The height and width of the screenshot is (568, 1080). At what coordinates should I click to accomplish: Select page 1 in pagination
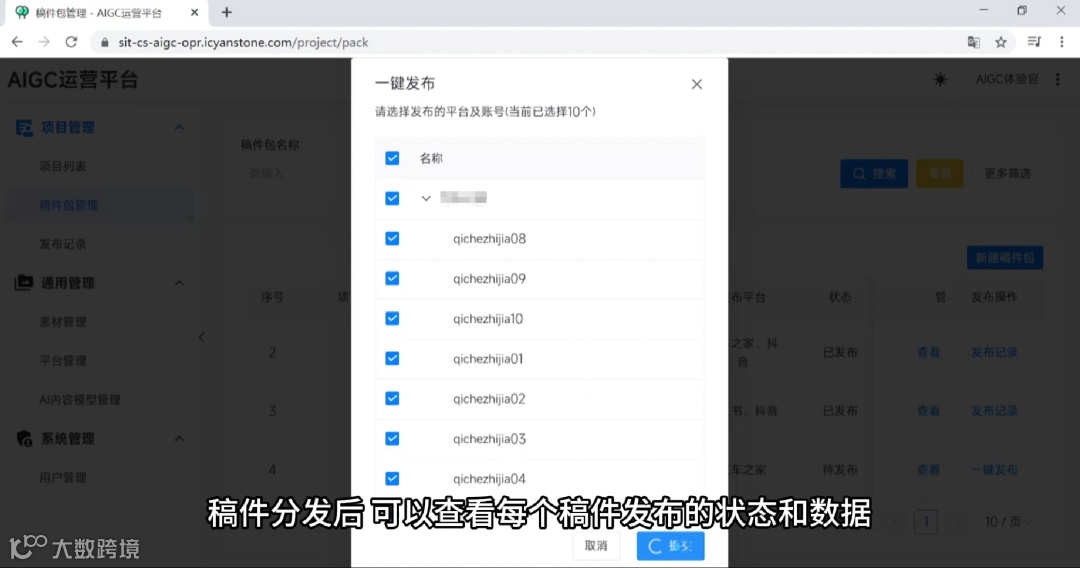pyautogui.click(x=926, y=522)
